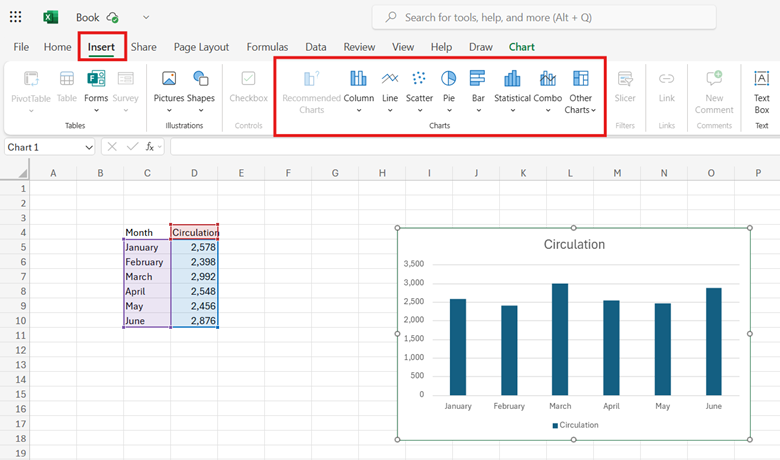Insert a Text Box

[762, 79]
